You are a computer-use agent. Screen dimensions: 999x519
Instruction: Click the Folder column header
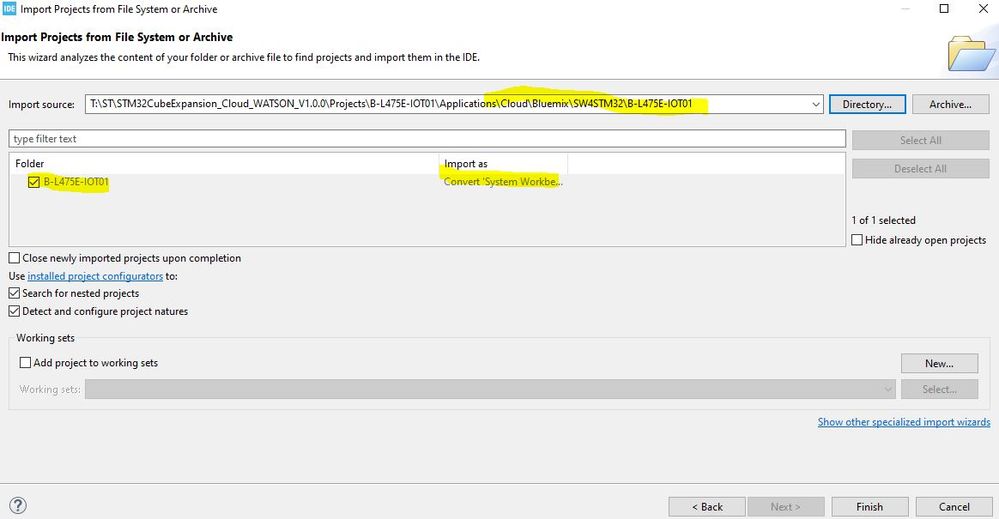pos(224,164)
